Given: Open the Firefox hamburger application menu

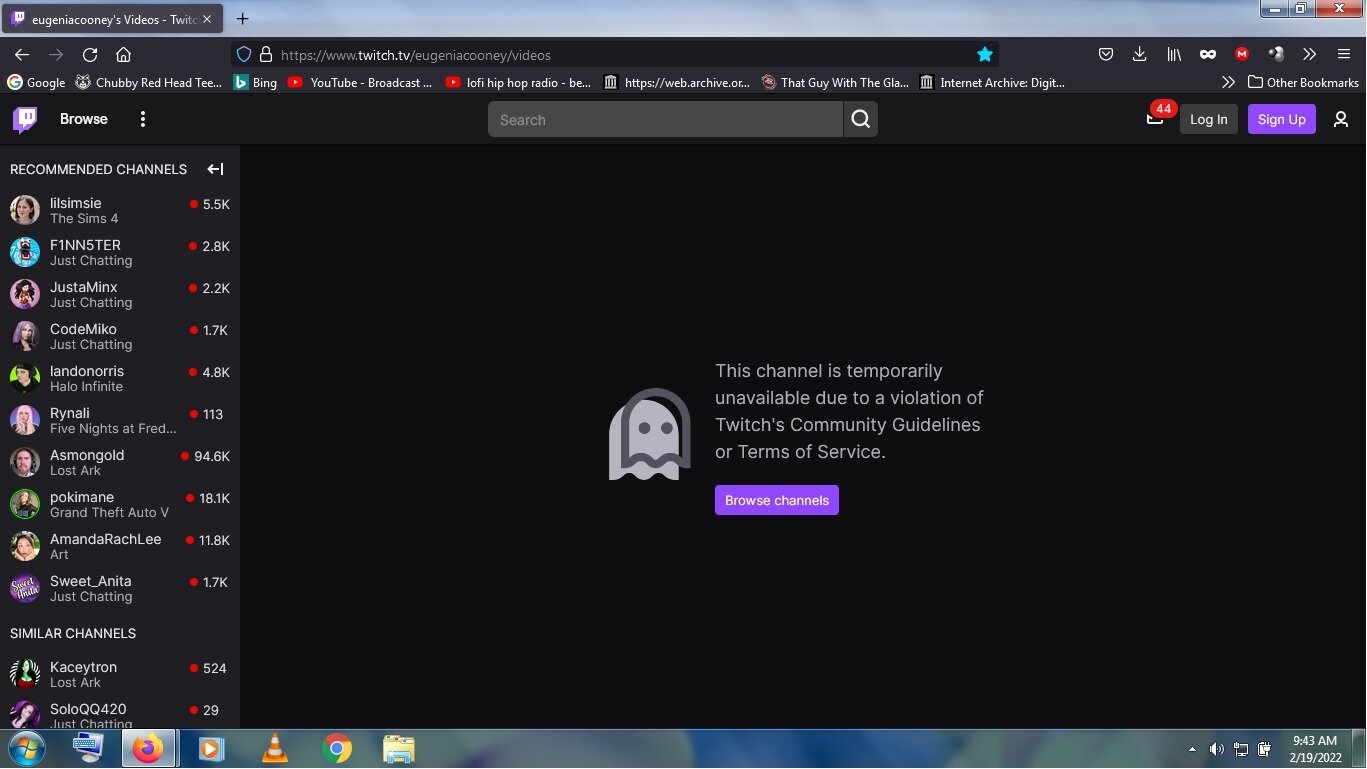Looking at the screenshot, I should 1343,55.
